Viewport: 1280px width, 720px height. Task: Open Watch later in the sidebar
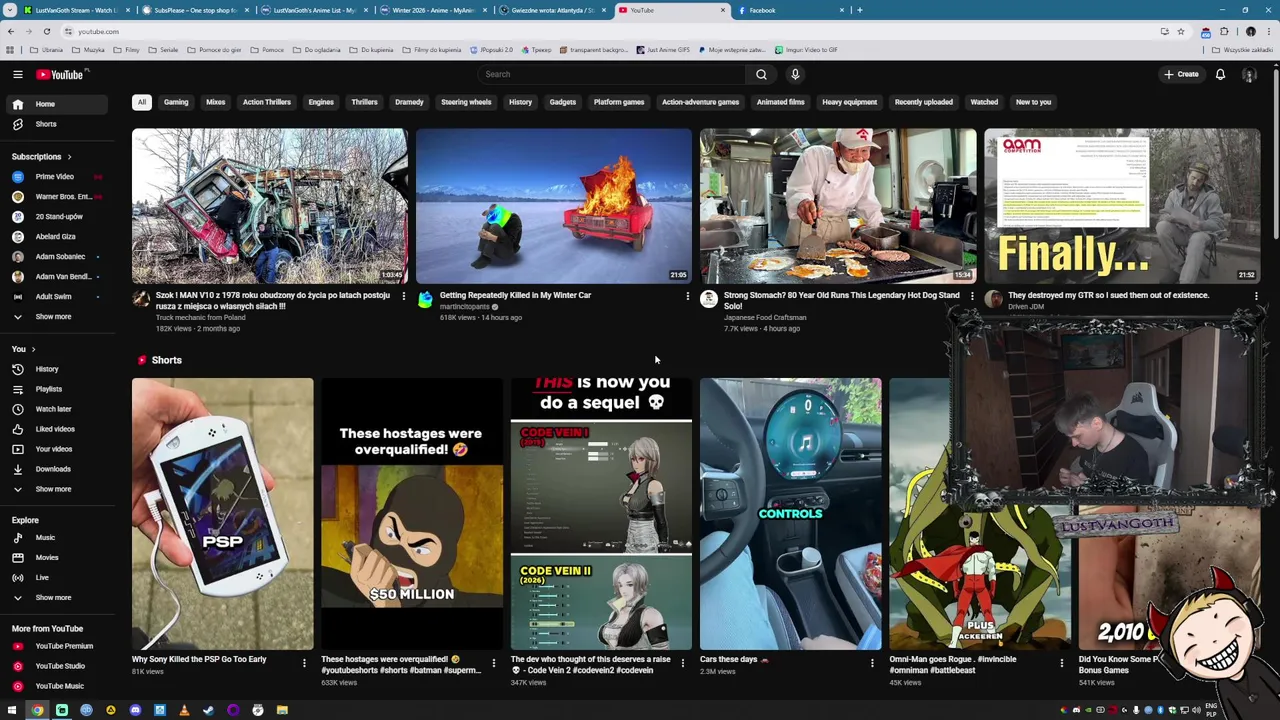pos(57,409)
